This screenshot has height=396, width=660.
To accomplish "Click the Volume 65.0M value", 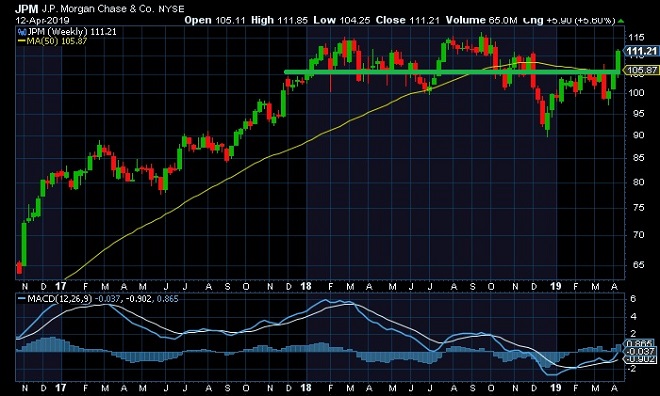I will pyautogui.click(x=481, y=20).
